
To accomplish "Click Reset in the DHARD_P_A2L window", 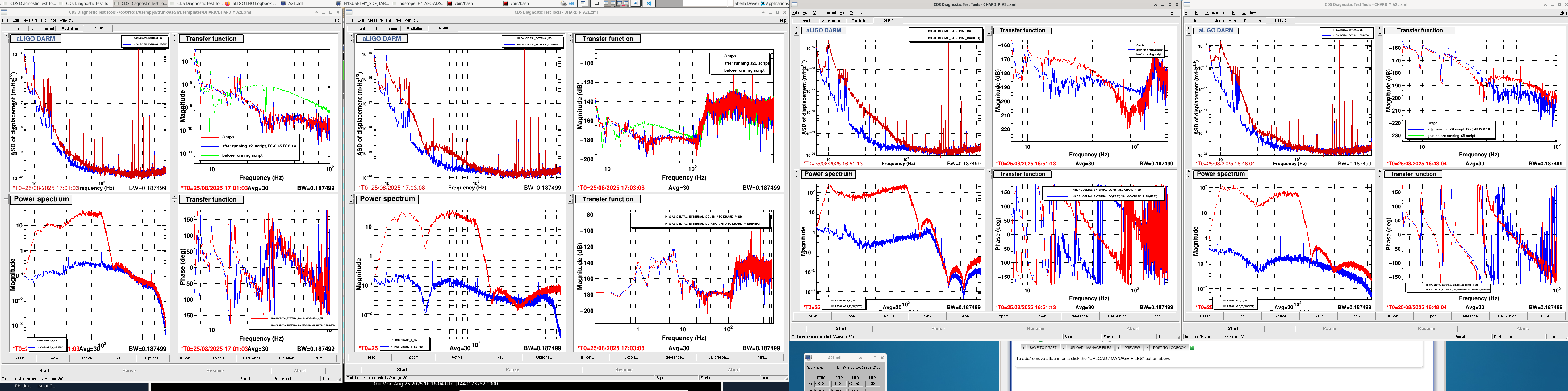I will (x=370, y=357).
